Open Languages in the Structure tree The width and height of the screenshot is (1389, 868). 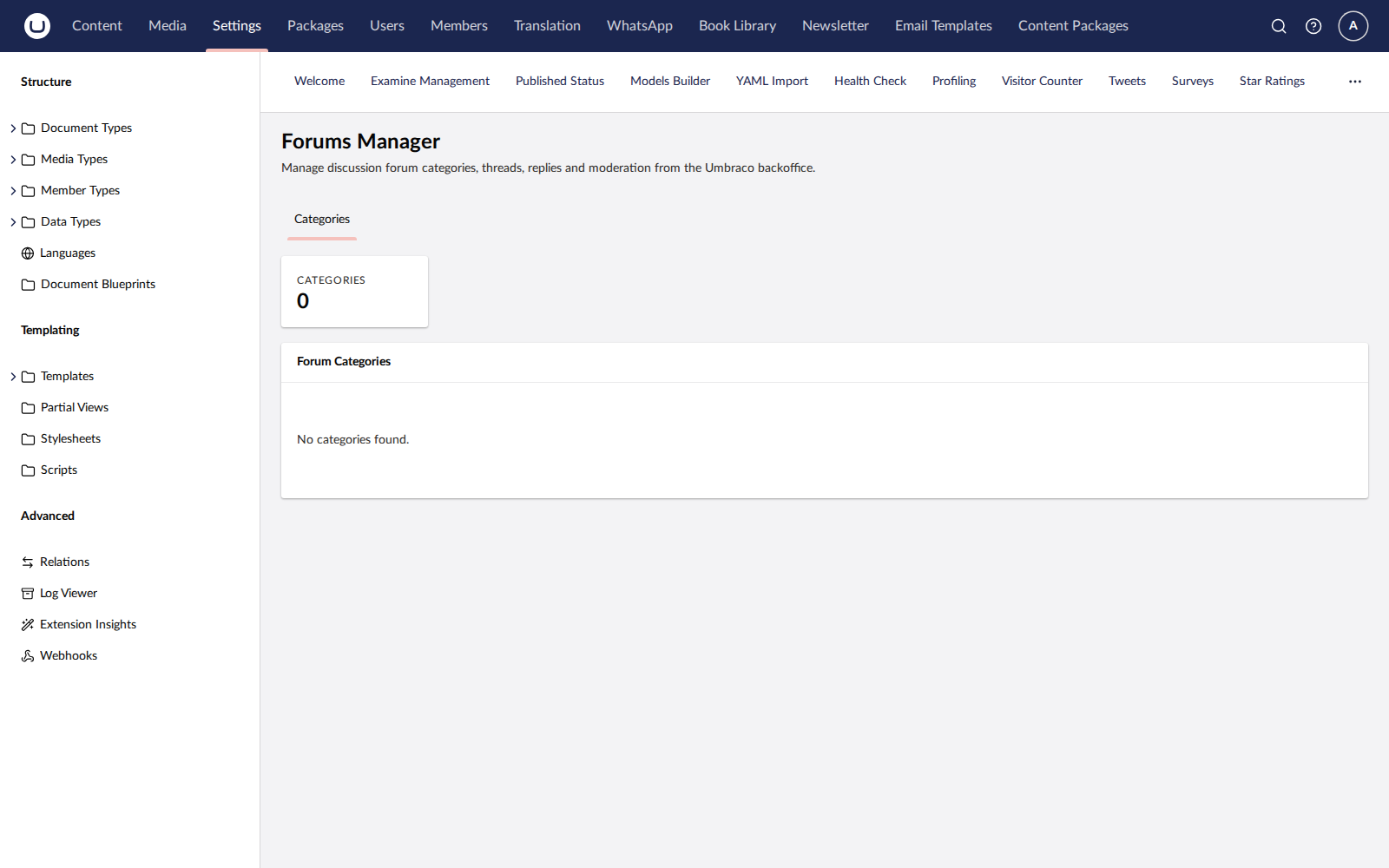tap(68, 253)
